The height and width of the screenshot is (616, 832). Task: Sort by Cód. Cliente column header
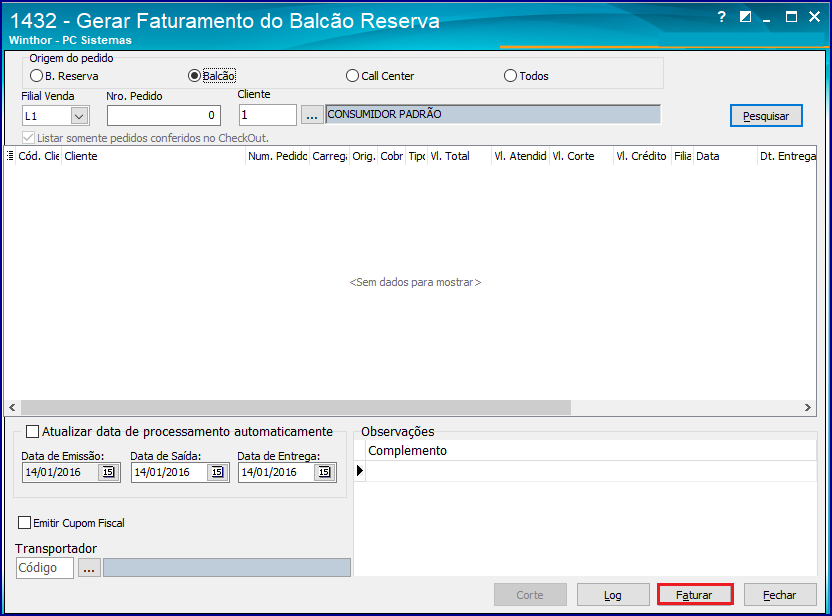pyautogui.click(x=39, y=156)
